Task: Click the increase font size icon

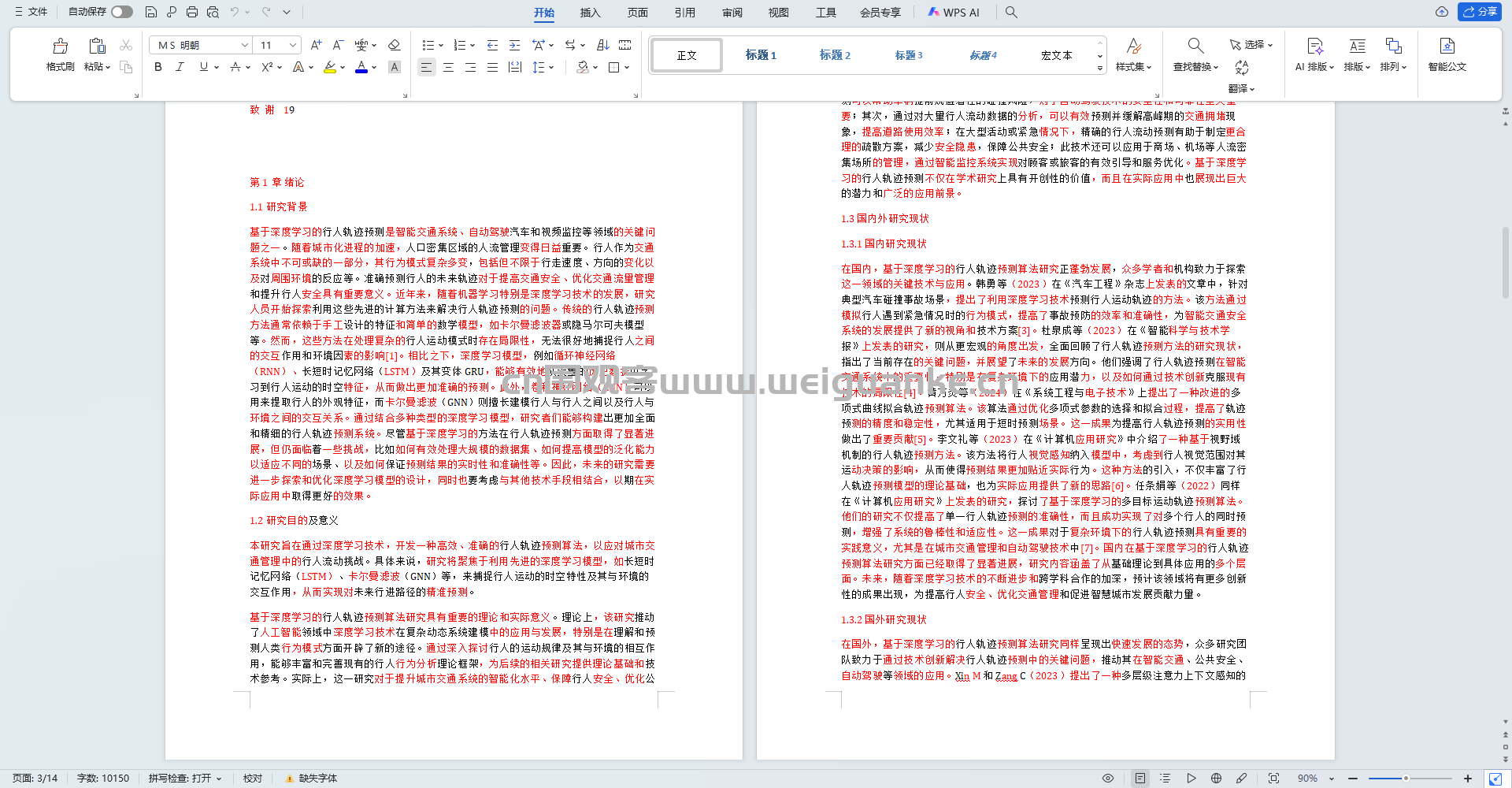Action: point(316,45)
